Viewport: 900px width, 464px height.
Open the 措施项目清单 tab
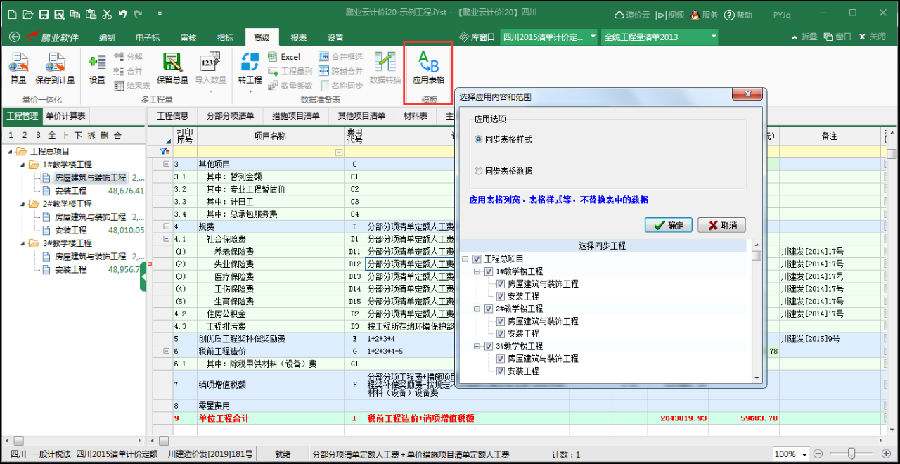coord(297,116)
